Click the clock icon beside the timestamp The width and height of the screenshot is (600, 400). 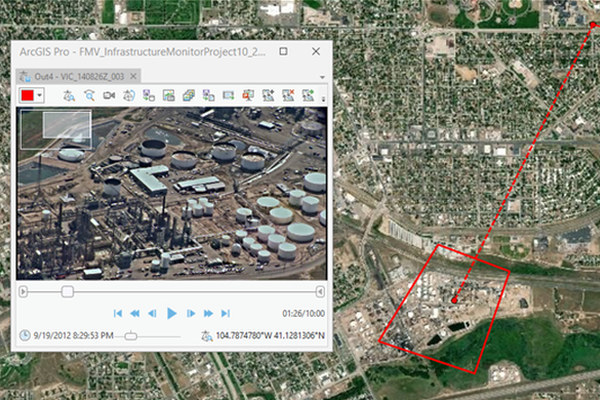24,336
